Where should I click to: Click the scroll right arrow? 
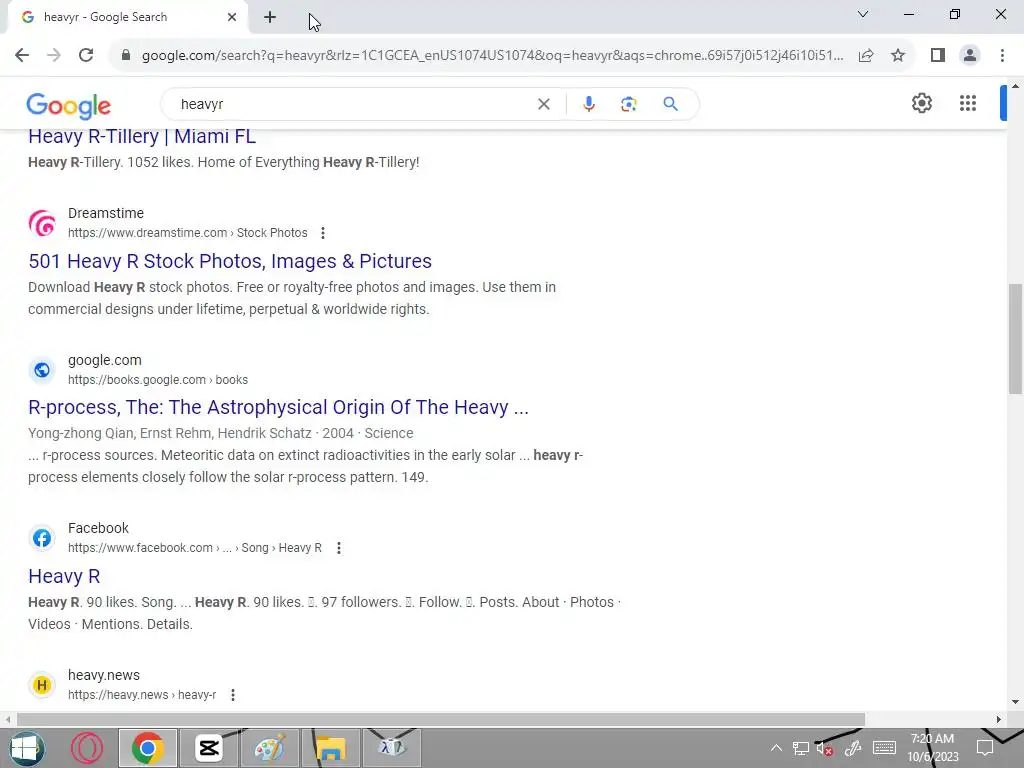point(999,720)
